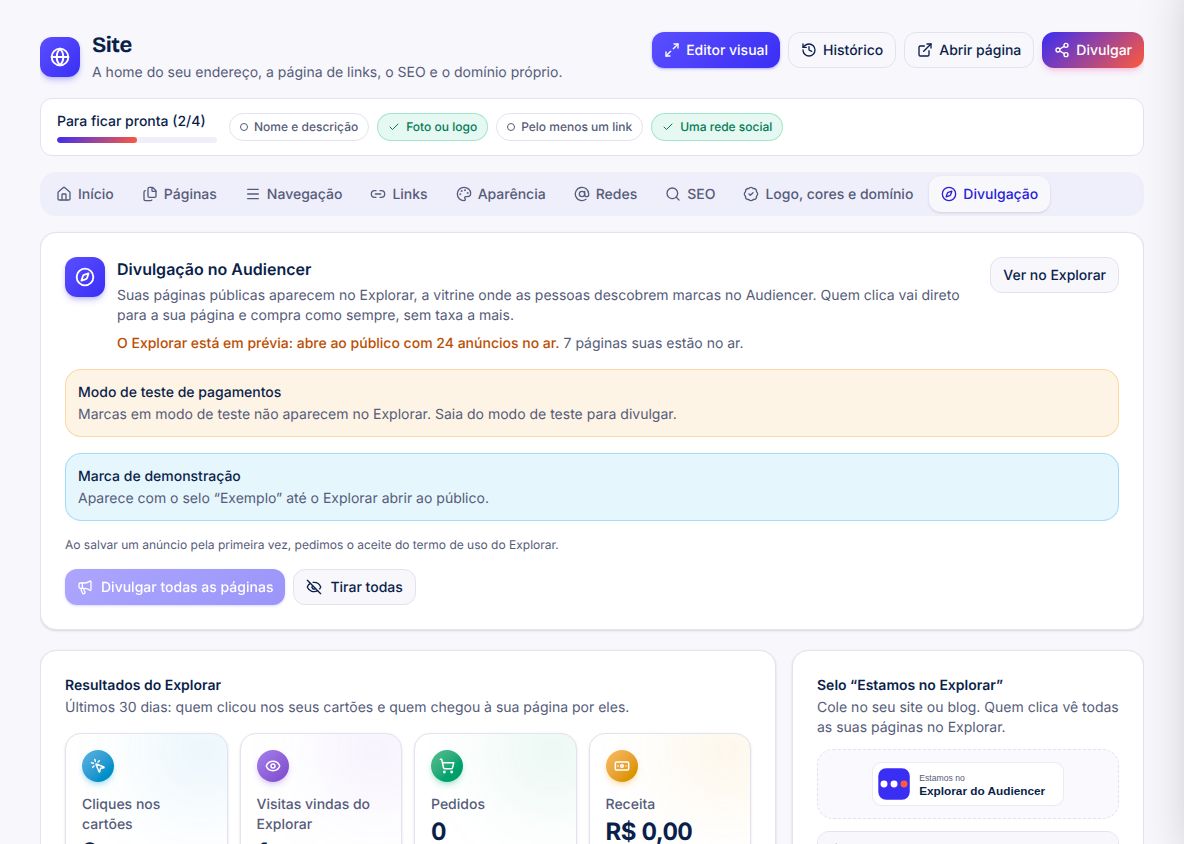Click the Nome e descrição checklist chip

pyautogui.click(x=298, y=127)
